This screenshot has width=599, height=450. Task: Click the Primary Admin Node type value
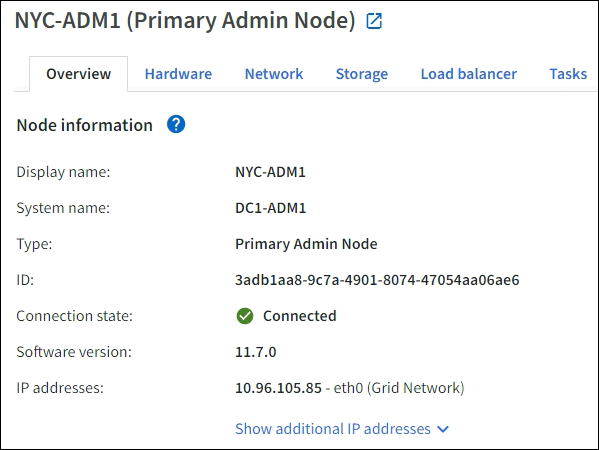(x=306, y=244)
